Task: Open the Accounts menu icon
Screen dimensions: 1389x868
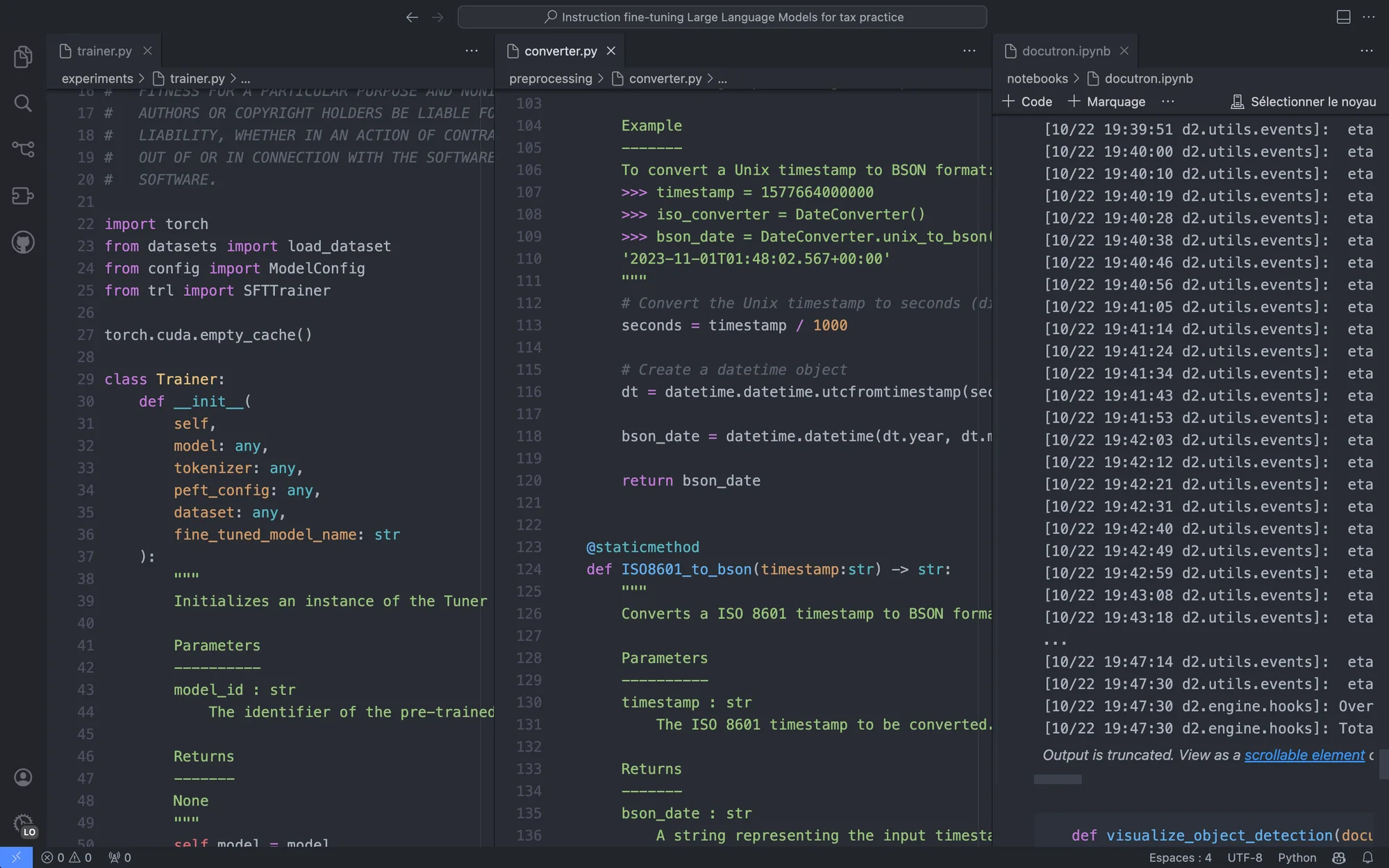Action: (x=23, y=777)
